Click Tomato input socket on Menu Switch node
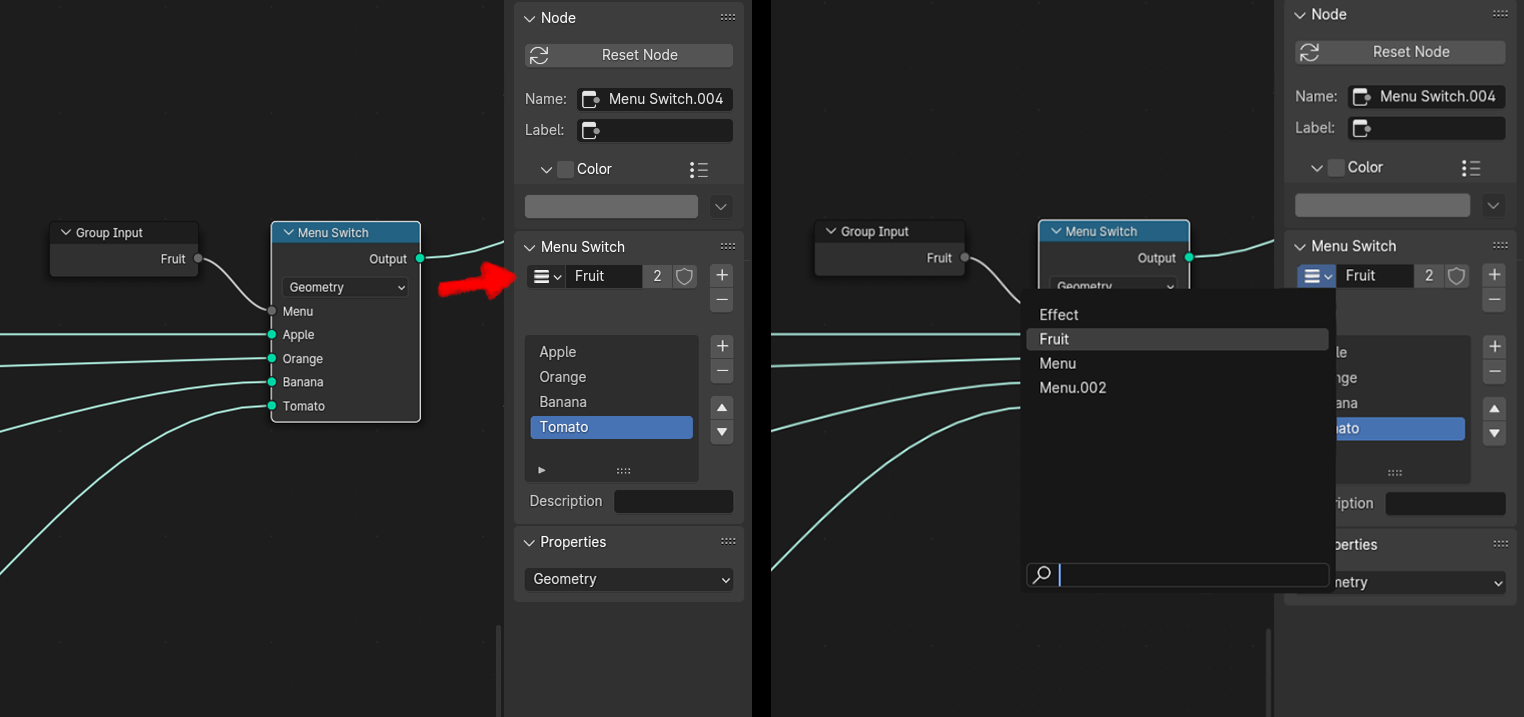The image size is (1524, 717). pos(272,406)
